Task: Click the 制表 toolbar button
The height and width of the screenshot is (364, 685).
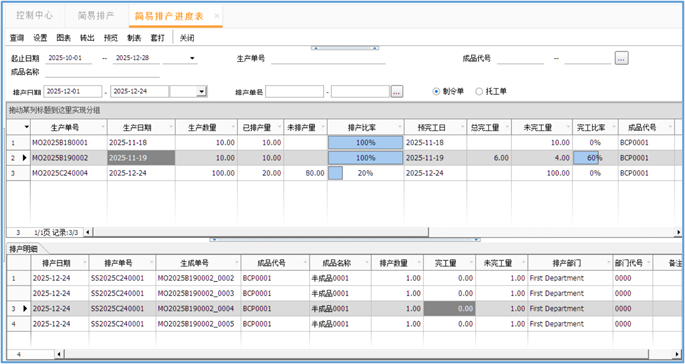Action: pyautogui.click(x=134, y=38)
